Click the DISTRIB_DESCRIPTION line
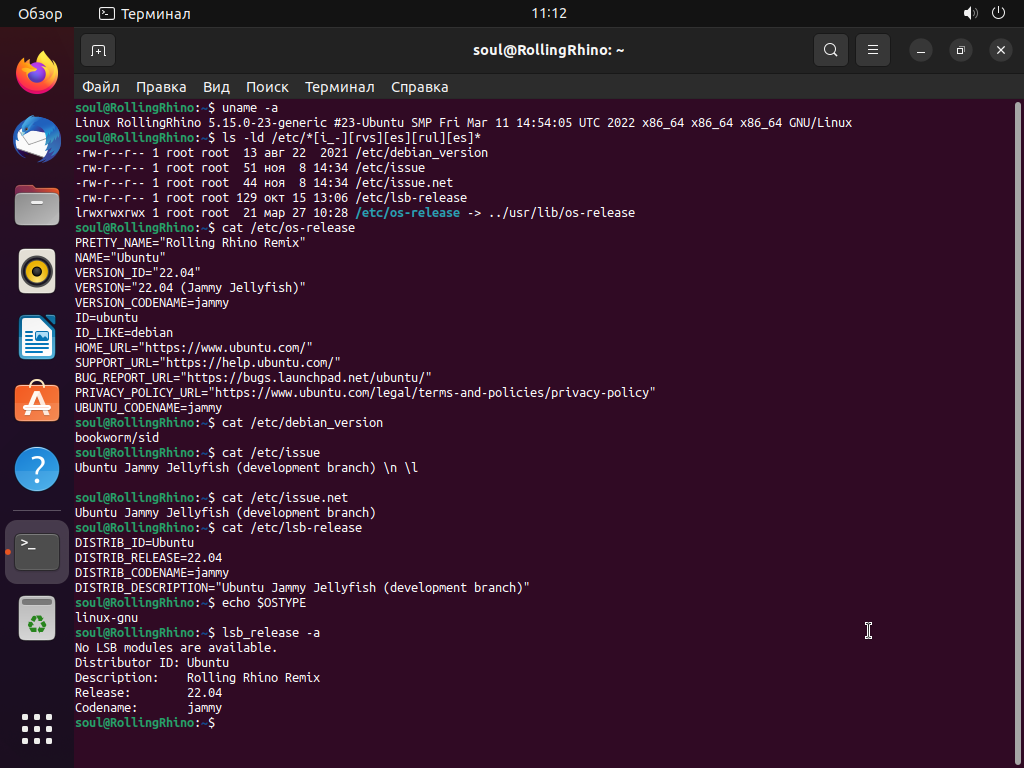 coord(302,588)
